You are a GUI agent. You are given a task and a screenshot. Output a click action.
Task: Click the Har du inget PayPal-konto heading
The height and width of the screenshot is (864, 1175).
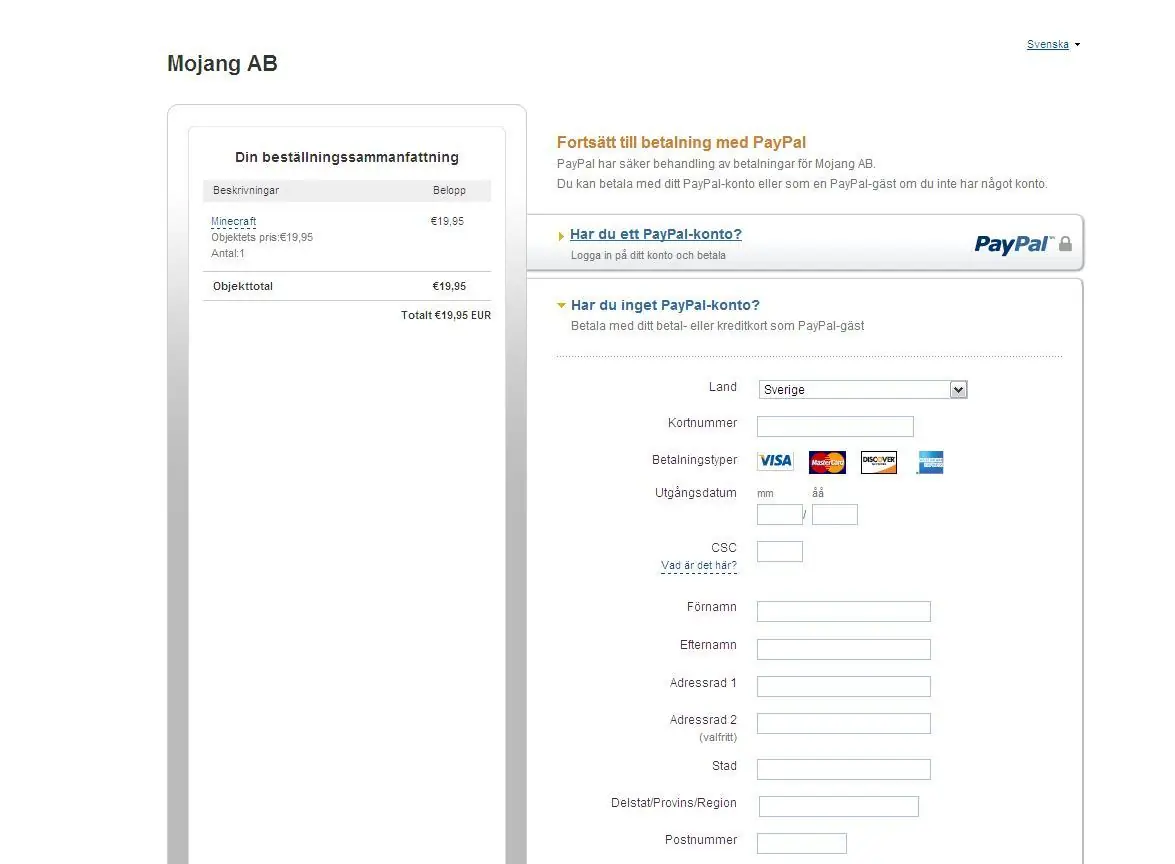coord(665,305)
